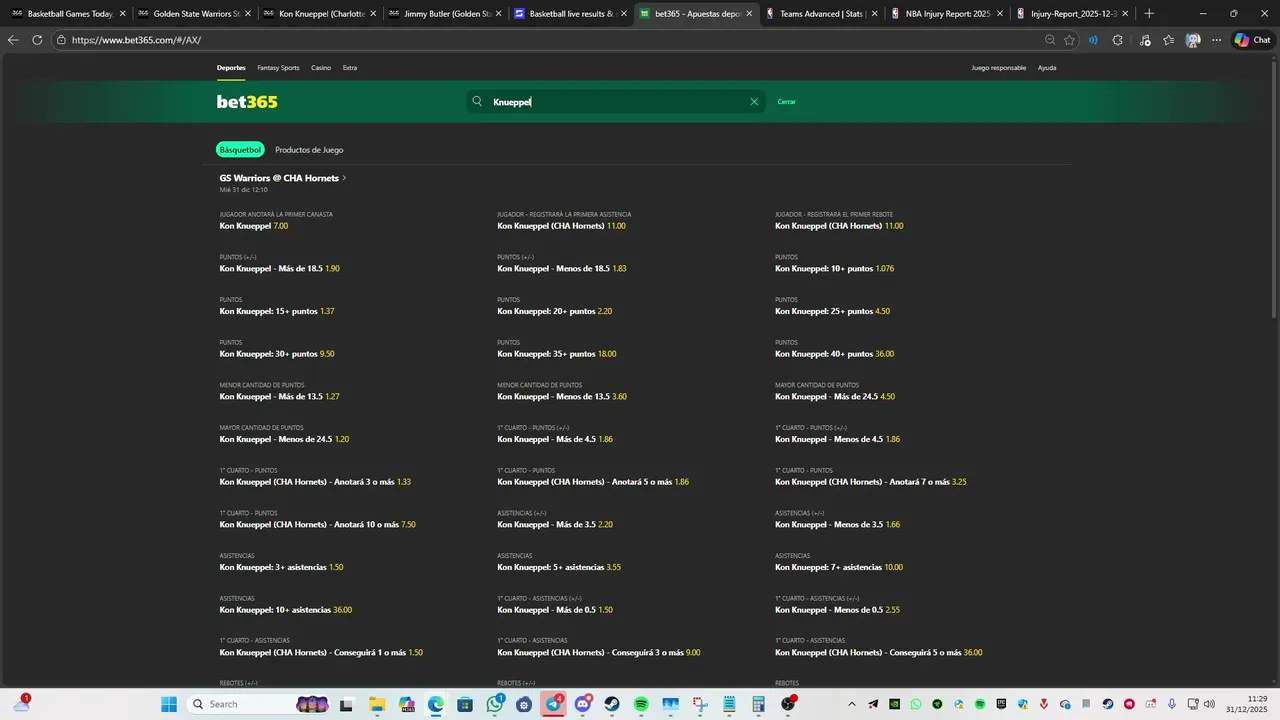The height and width of the screenshot is (720, 1280).
Task: Select Anotará 7 o más at 3.25
Action: (x=871, y=482)
